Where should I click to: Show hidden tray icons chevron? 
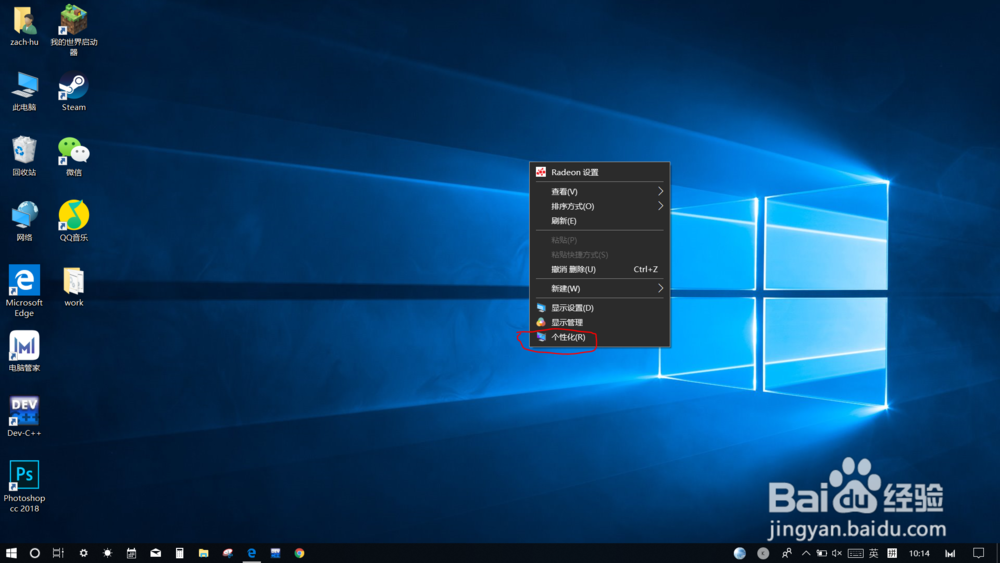coord(806,553)
